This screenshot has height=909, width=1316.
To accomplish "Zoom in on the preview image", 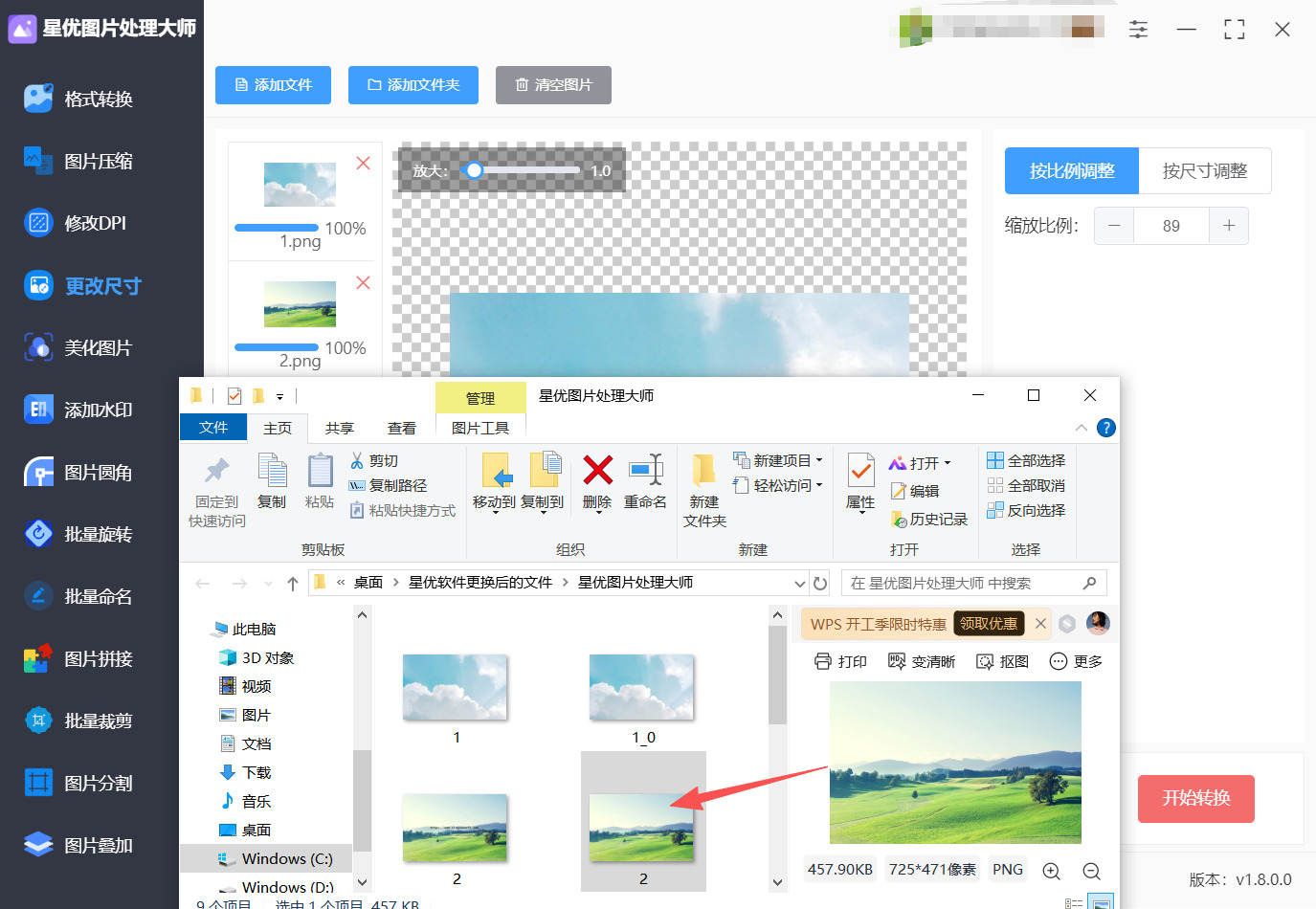I will [1051, 871].
